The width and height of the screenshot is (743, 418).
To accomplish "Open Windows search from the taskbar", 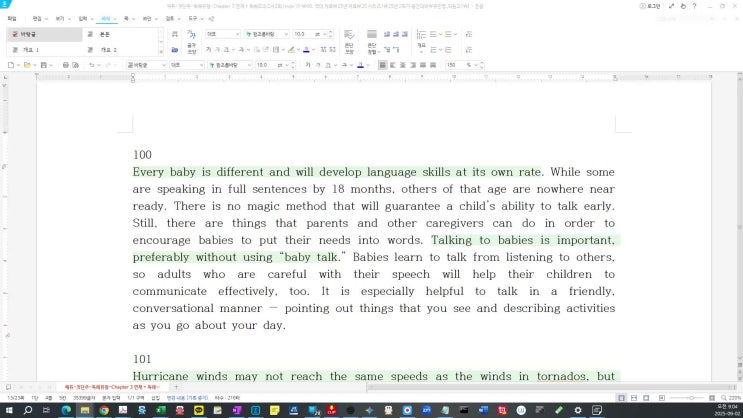I will pyautogui.click(x=28, y=410).
